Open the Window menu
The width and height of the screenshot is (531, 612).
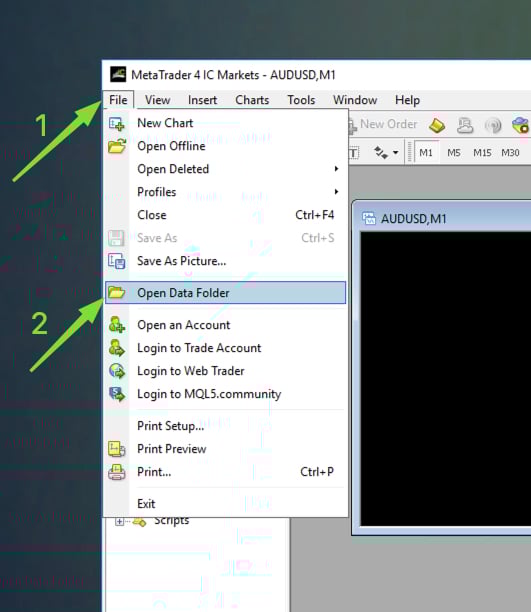[x=355, y=100]
